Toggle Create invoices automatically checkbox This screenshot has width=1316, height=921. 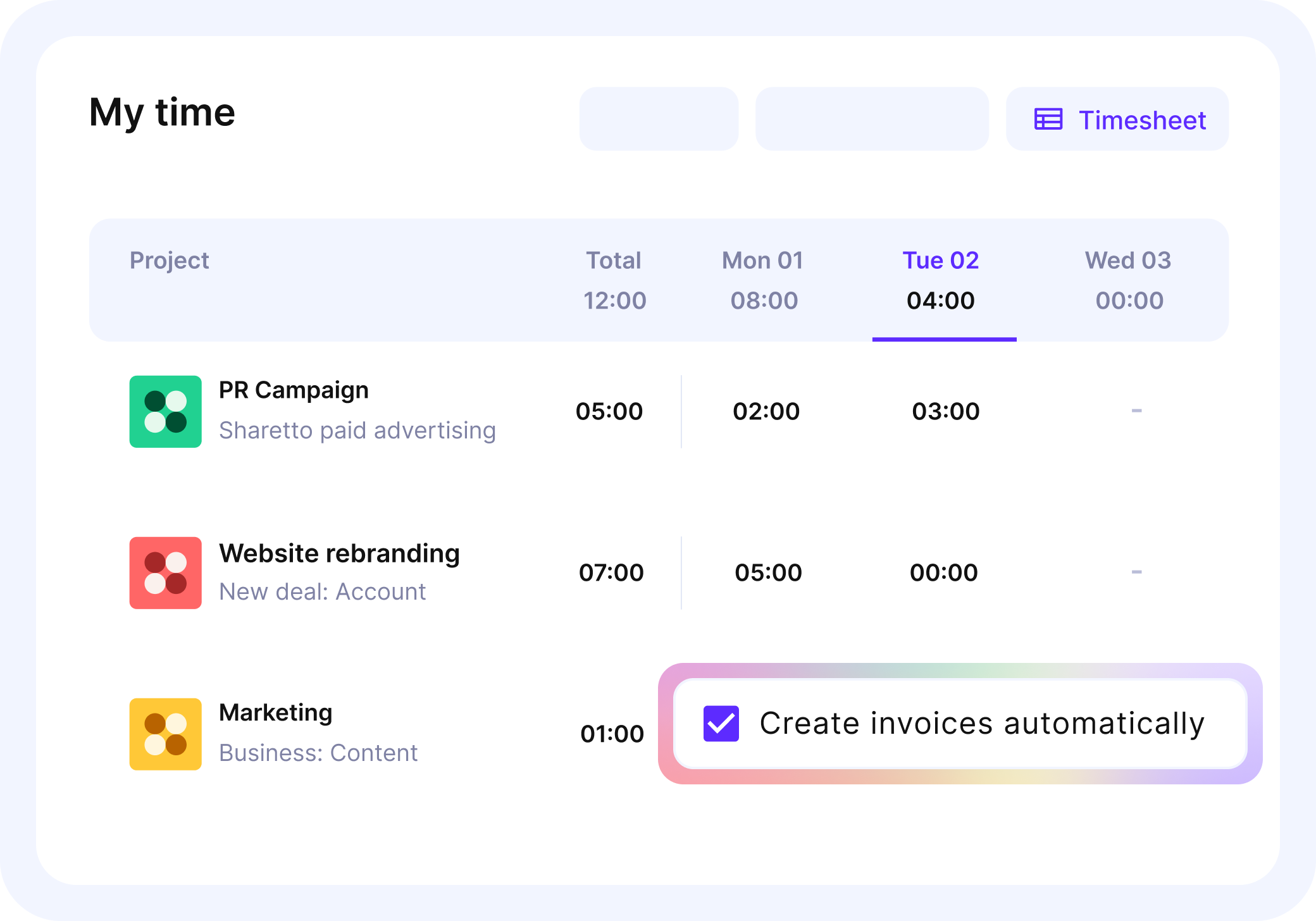[x=721, y=723]
